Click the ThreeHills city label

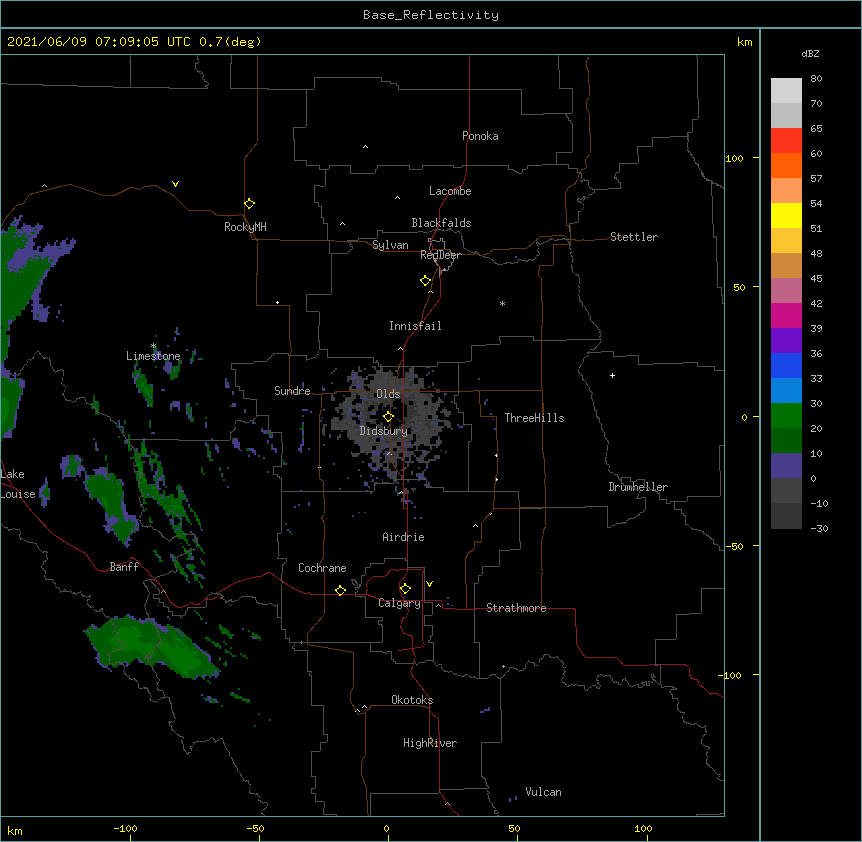(x=534, y=418)
